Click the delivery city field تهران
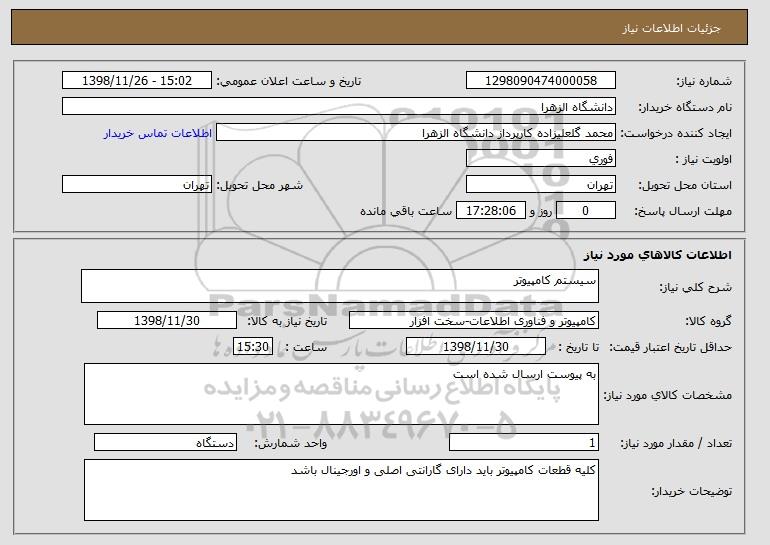The height and width of the screenshot is (545, 770). (x=137, y=185)
